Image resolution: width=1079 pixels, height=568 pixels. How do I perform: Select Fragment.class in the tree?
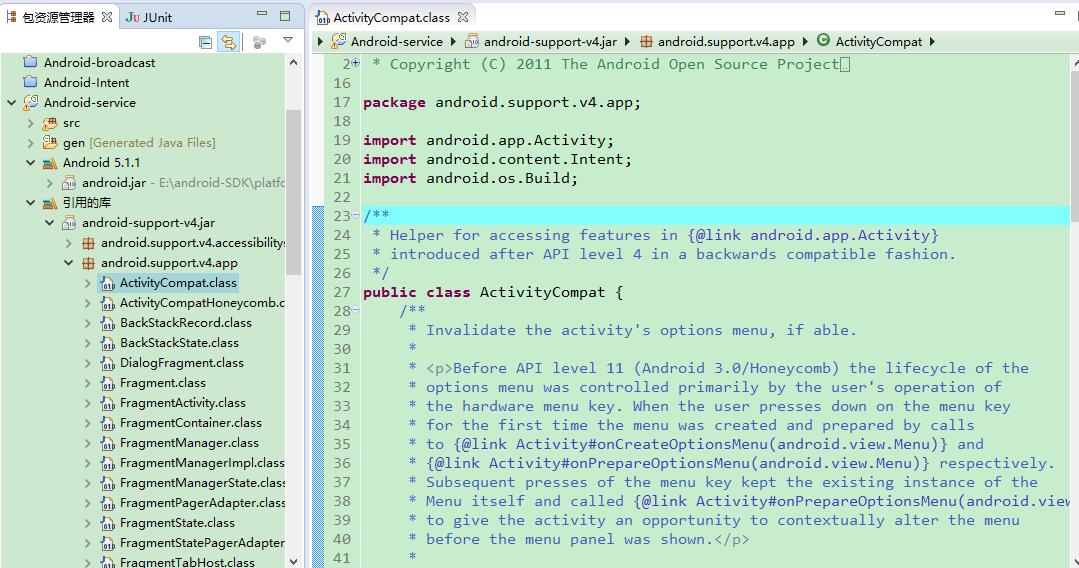click(x=162, y=383)
